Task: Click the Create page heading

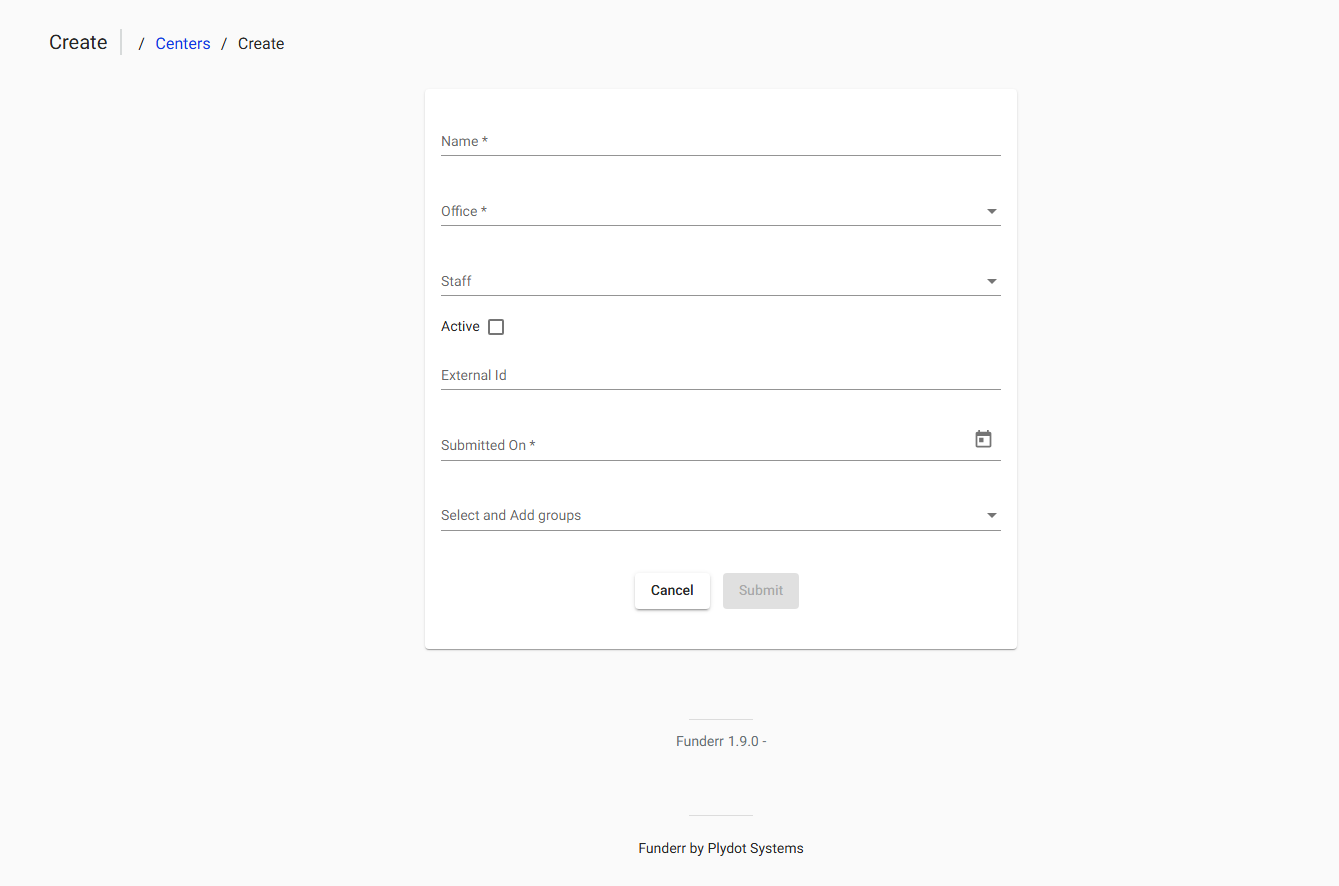Action: [77, 42]
